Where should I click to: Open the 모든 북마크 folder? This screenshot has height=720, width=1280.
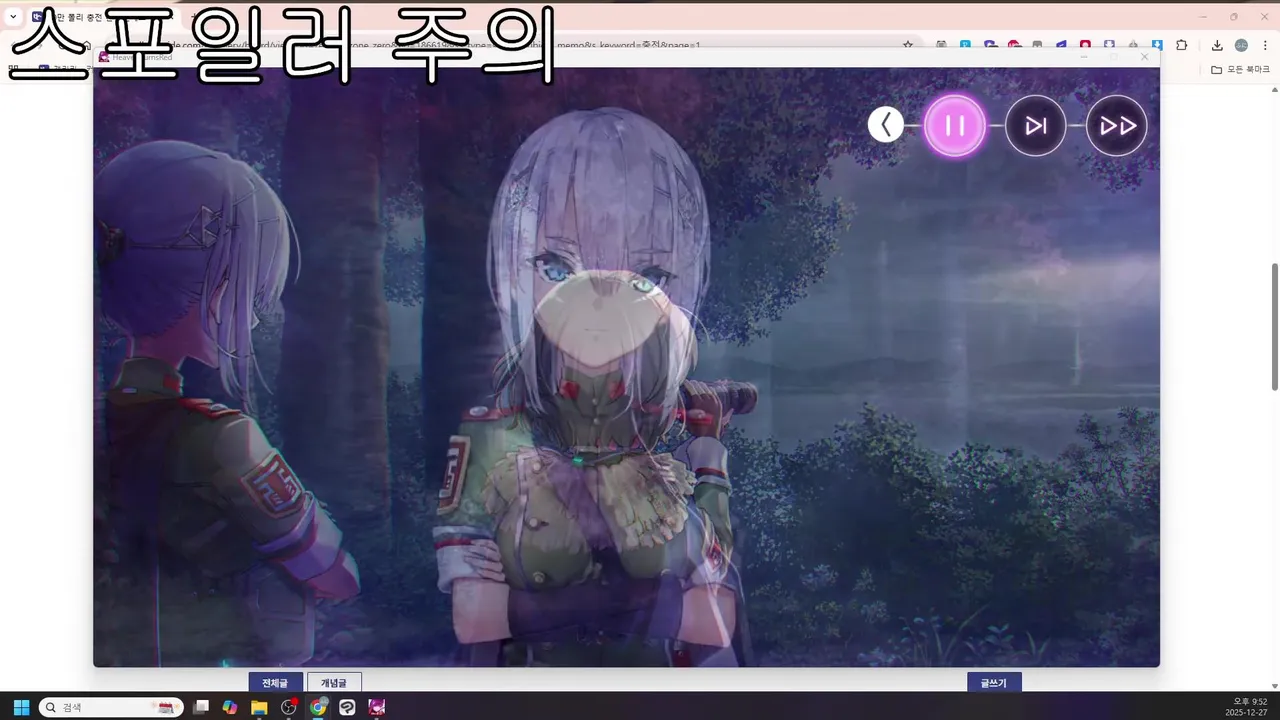pos(1240,69)
